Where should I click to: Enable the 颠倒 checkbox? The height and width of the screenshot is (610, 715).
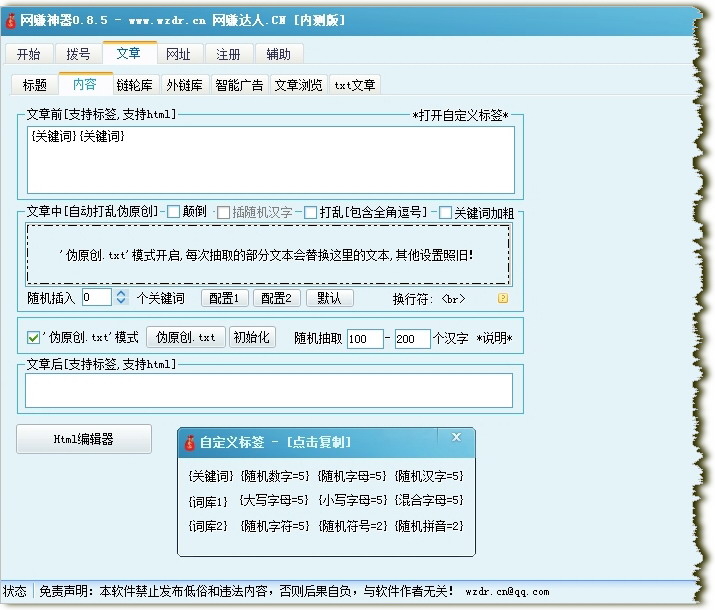[x=174, y=212]
